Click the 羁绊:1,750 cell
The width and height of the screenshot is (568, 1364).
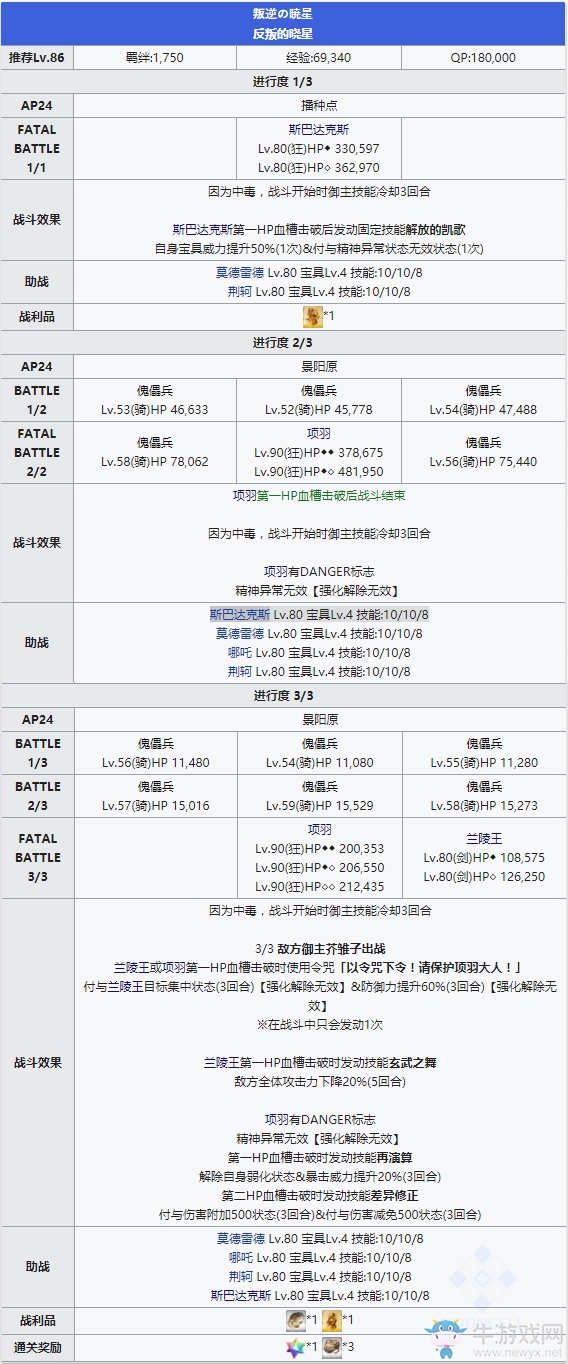[x=154, y=58]
